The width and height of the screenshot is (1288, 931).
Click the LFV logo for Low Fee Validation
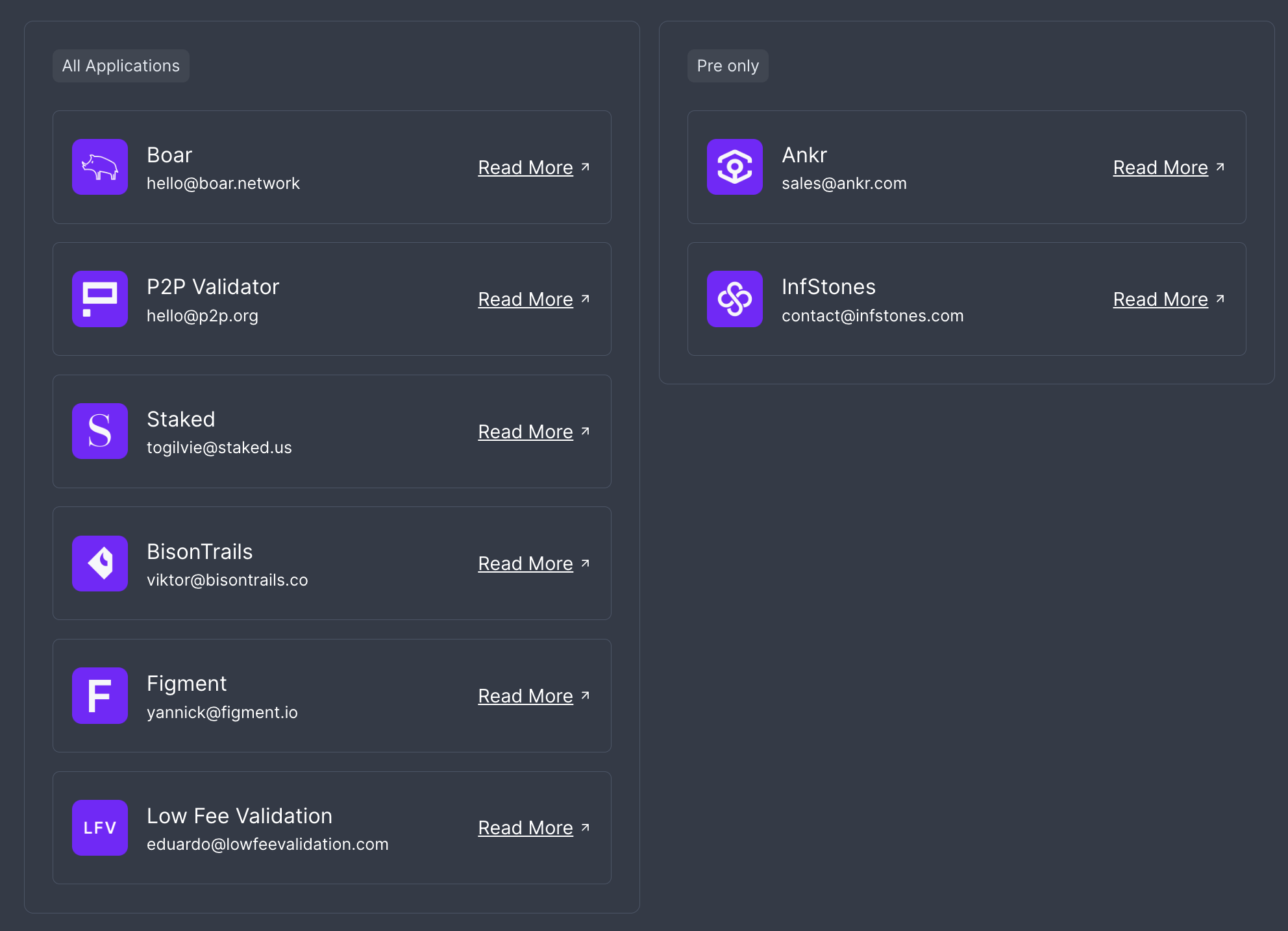pyautogui.click(x=99, y=828)
